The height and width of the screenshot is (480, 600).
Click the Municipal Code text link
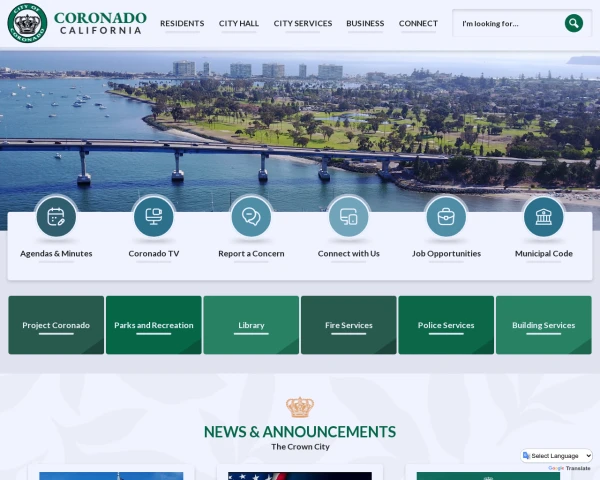pos(544,253)
